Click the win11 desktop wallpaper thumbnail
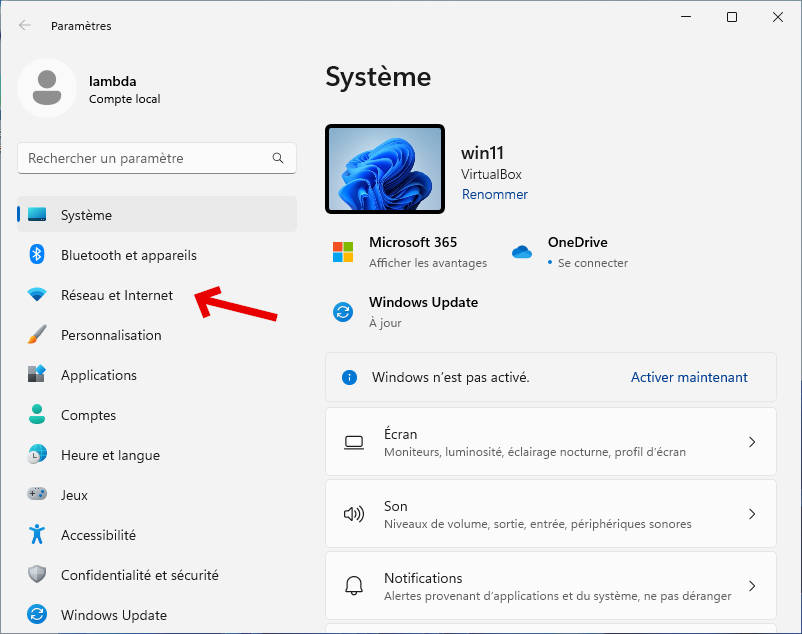Viewport: 802px width, 634px height. pyautogui.click(x=385, y=169)
